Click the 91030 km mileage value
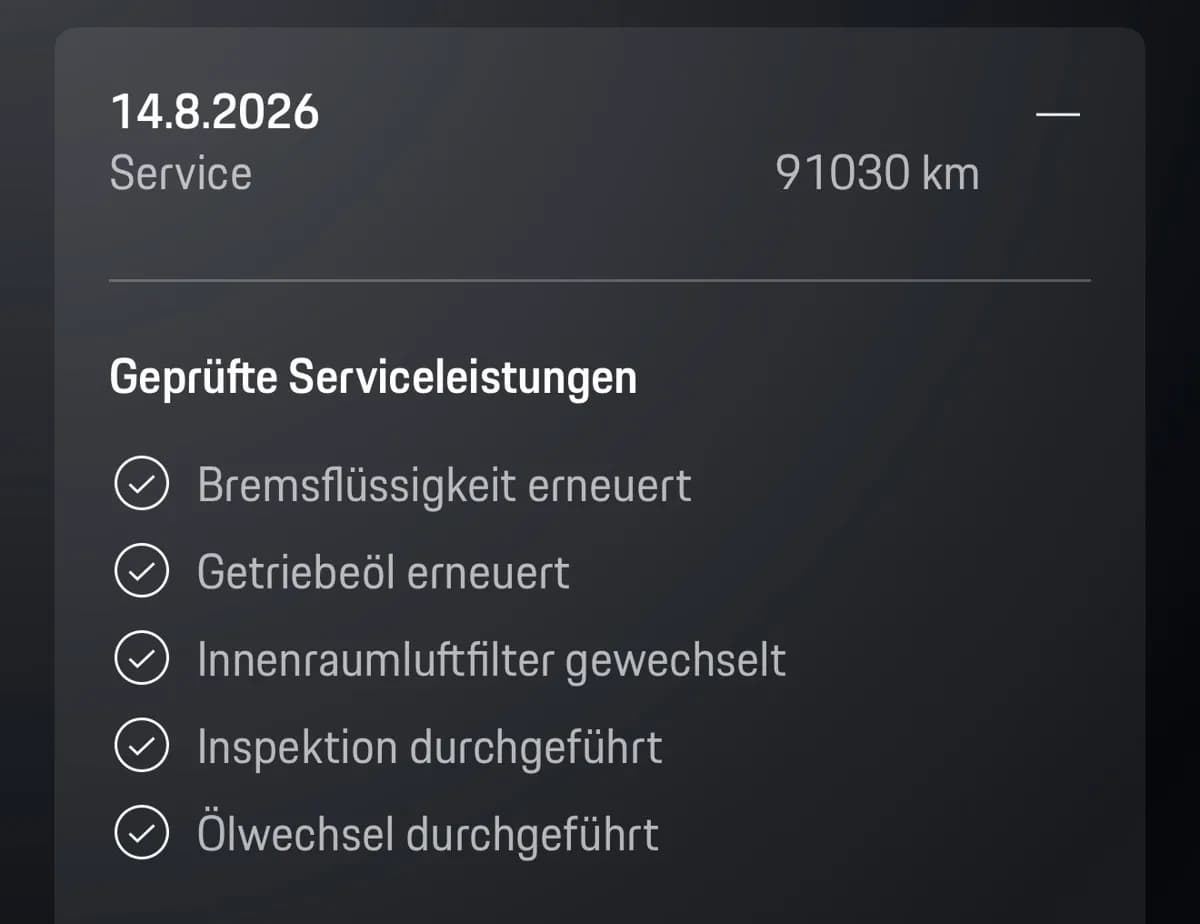Screen dimensions: 1200x924 (877, 173)
